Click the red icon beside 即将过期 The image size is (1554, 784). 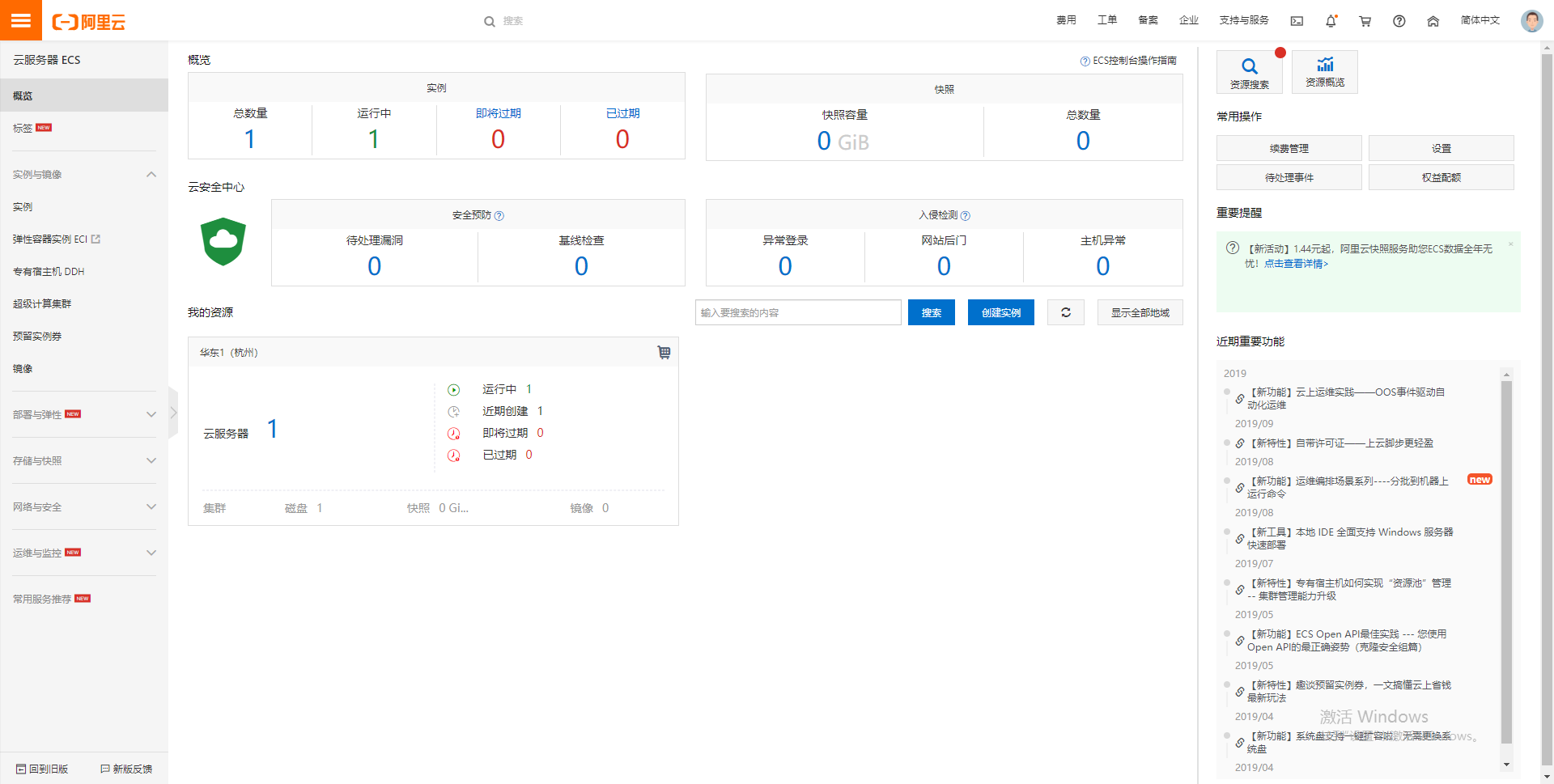pyautogui.click(x=454, y=434)
